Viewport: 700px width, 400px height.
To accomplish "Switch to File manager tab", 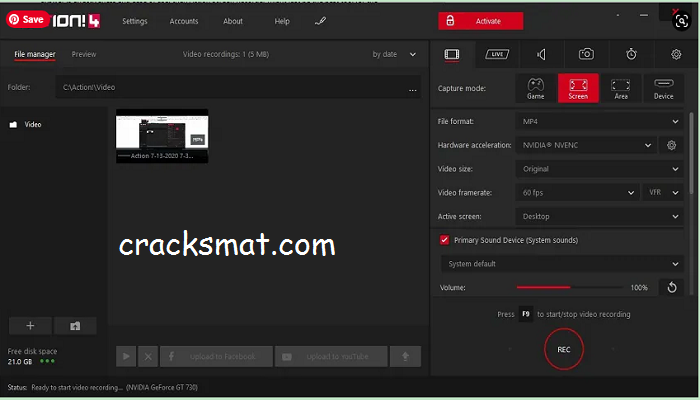I will [x=35, y=54].
